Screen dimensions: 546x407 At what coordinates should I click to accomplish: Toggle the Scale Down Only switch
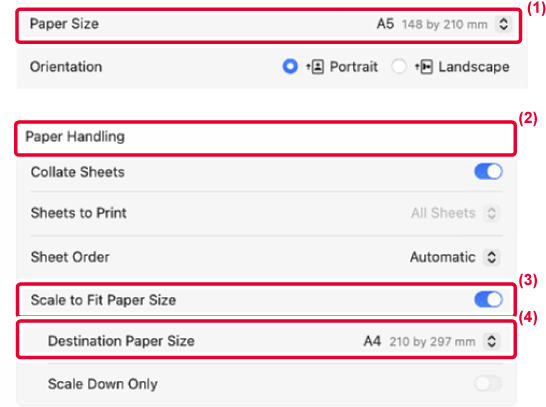pyautogui.click(x=488, y=384)
